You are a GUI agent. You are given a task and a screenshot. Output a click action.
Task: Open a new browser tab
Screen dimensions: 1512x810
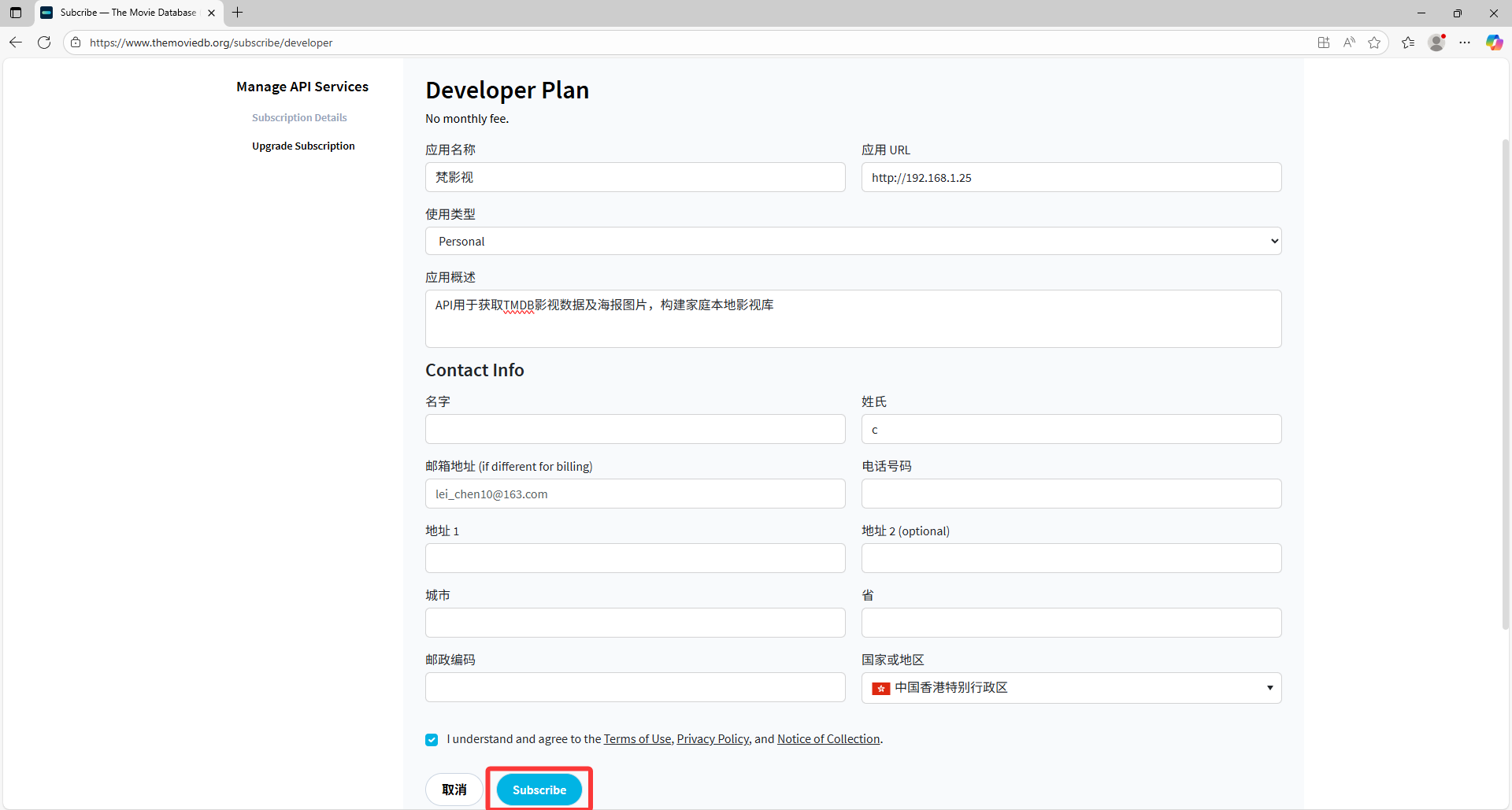(x=237, y=13)
